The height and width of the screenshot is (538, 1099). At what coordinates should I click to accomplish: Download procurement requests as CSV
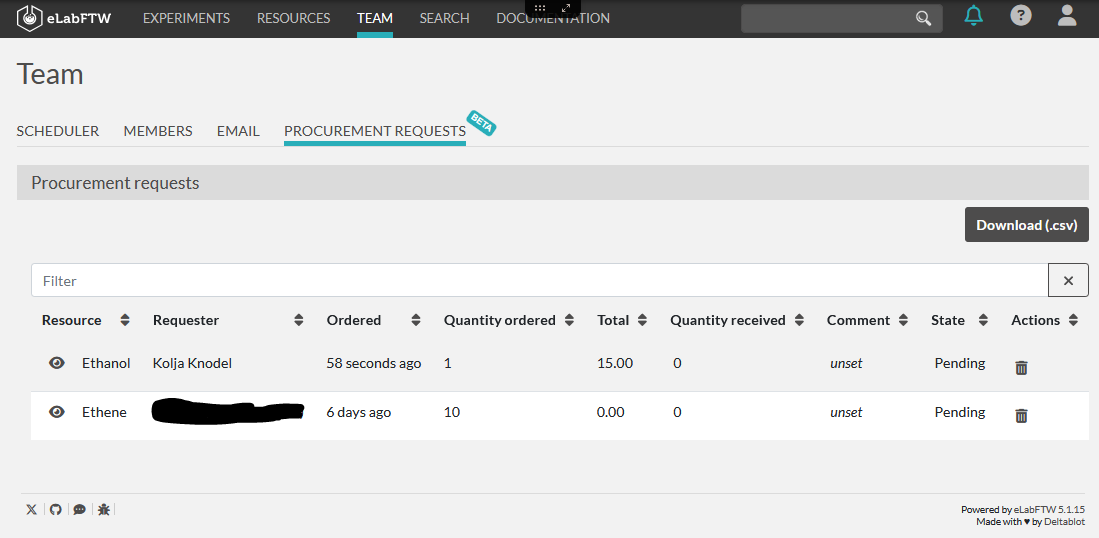pos(1026,225)
